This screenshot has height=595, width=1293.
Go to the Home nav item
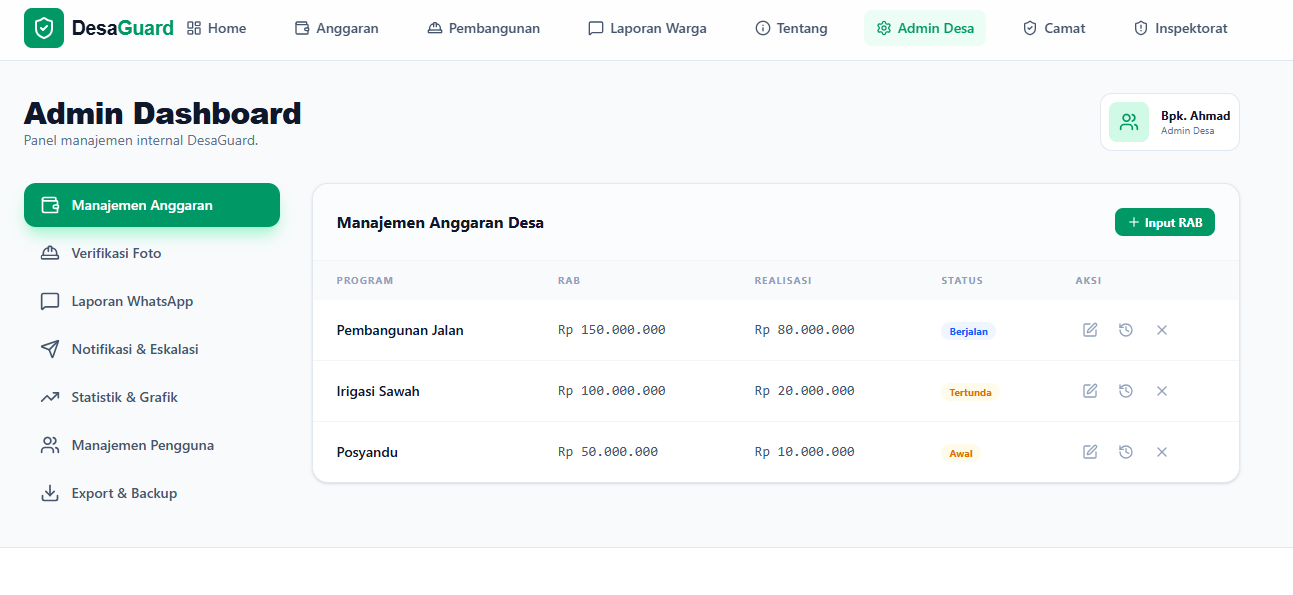[217, 28]
